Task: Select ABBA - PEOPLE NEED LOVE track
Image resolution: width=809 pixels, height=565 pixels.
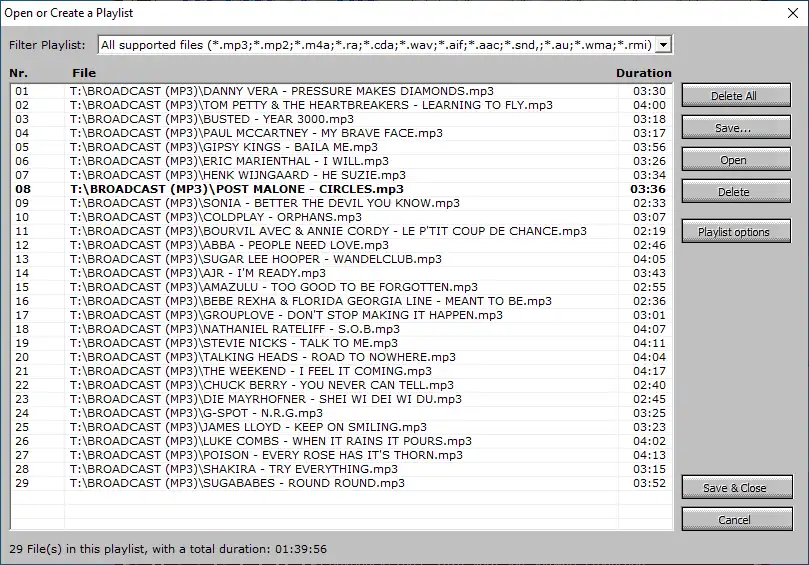Action: coord(342,245)
